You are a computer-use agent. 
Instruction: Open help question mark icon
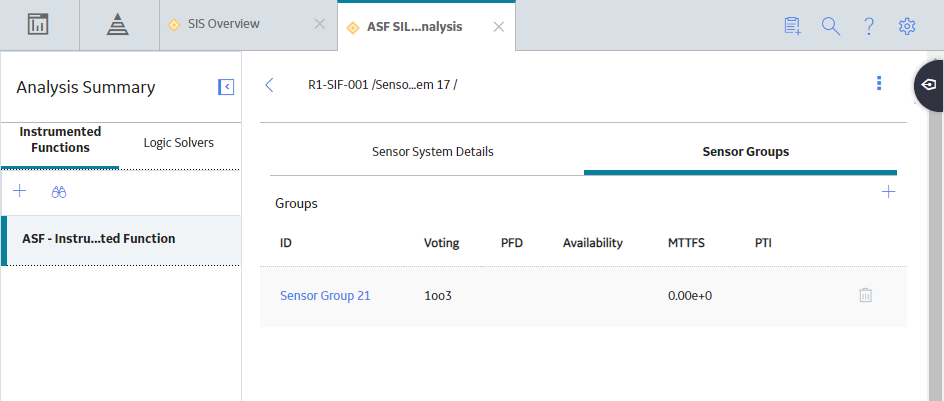869,26
